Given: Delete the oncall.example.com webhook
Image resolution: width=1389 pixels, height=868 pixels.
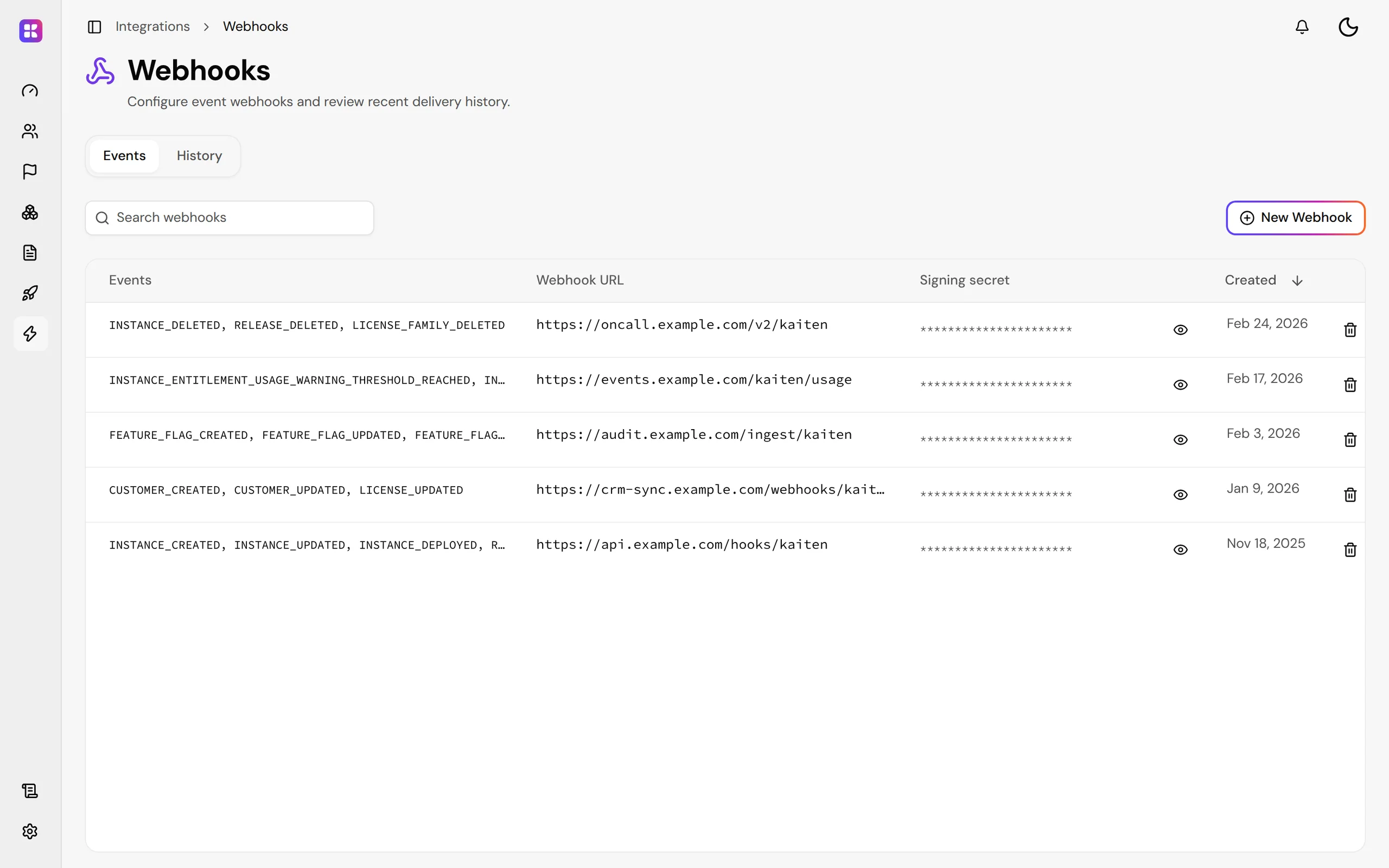Looking at the screenshot, I should tap(1350, 330).
